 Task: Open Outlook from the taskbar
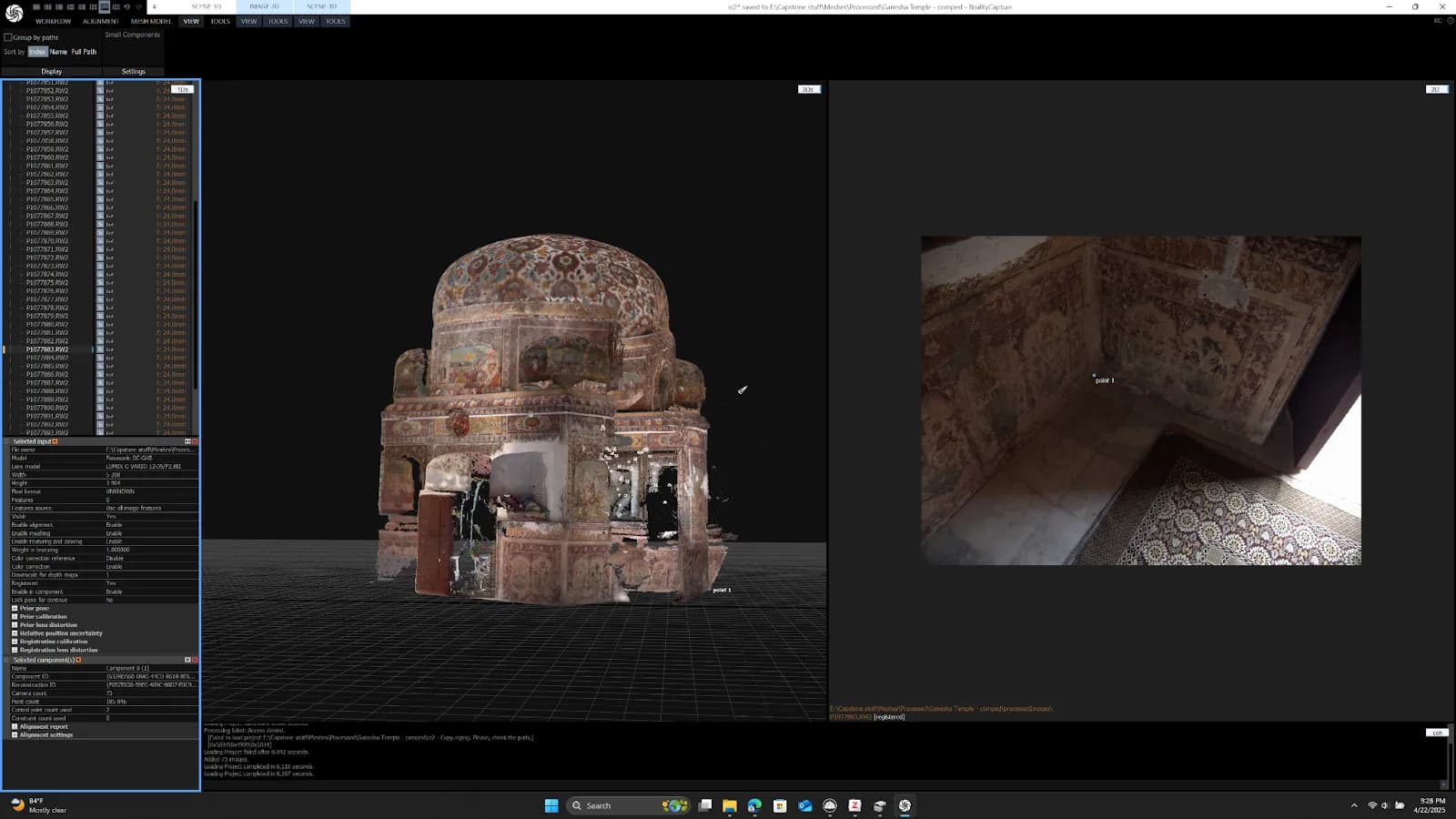[804, 805]
